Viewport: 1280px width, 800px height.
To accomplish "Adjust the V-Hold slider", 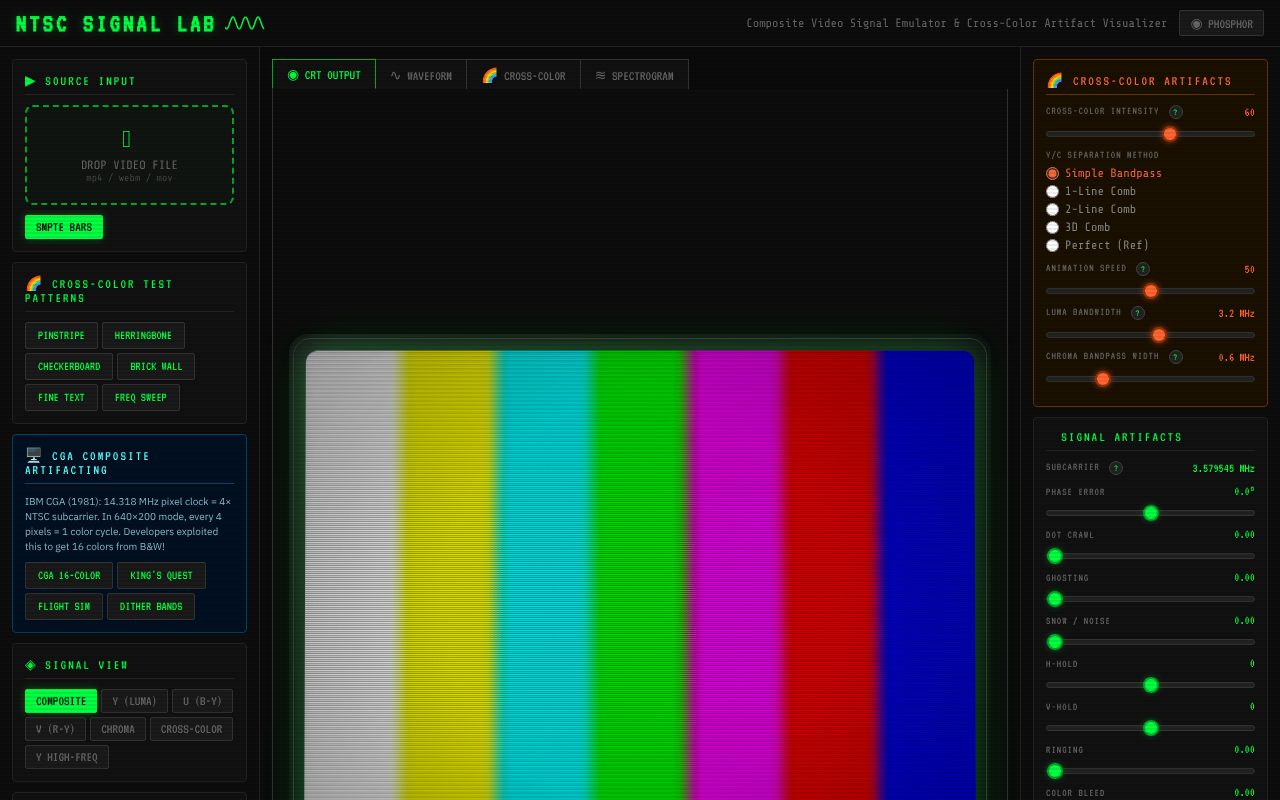I will point(1150,728).
